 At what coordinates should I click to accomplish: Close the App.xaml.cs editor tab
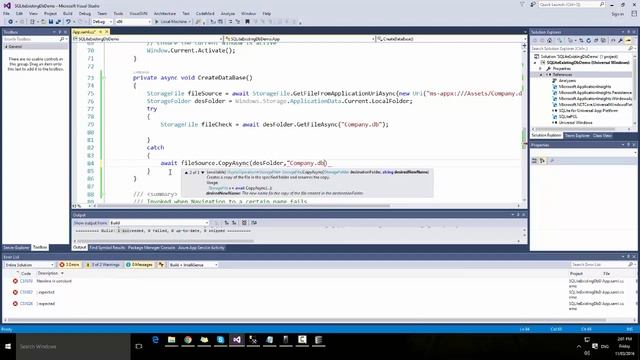[107, 31]
